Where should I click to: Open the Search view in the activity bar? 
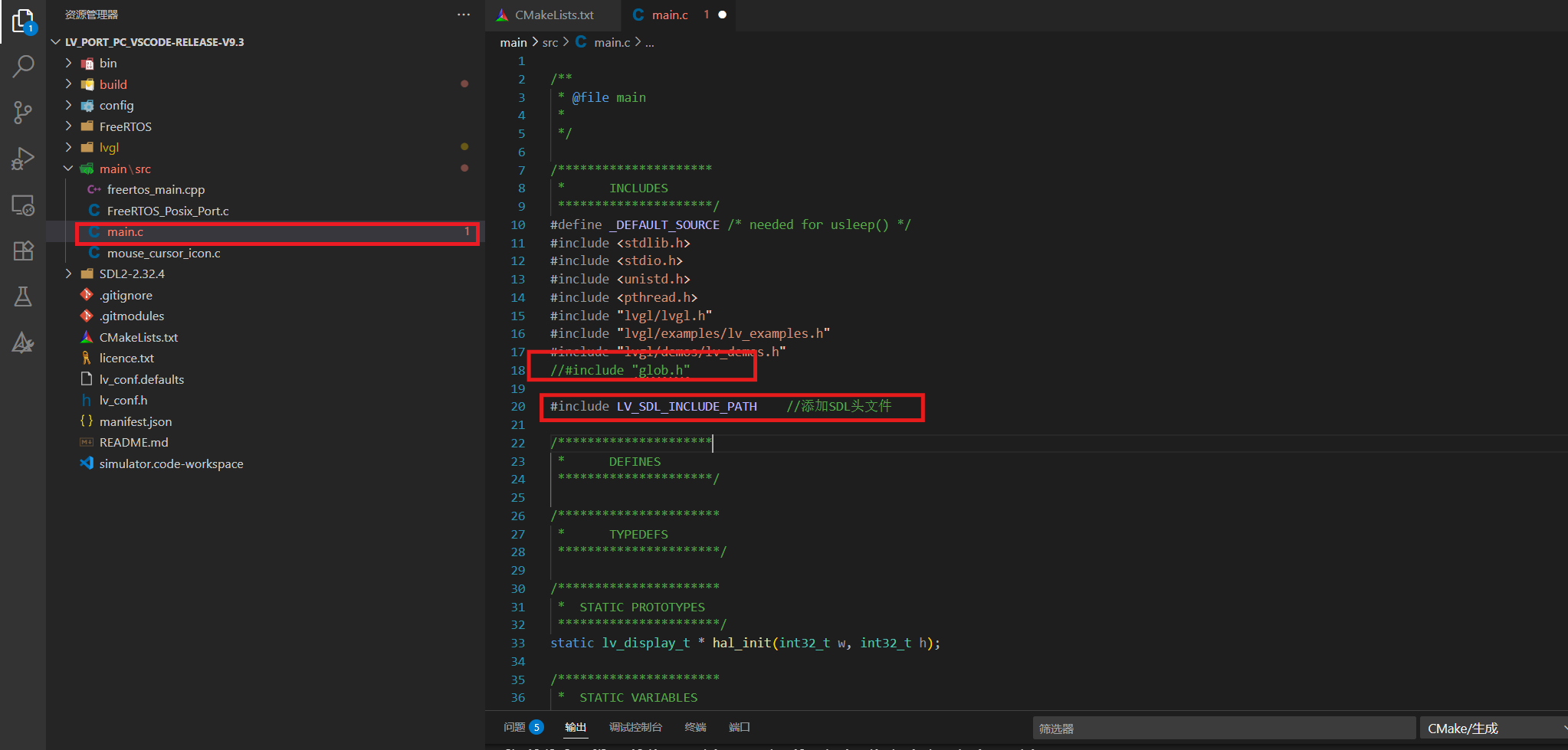pyautogui.click(x=23, y=67)
